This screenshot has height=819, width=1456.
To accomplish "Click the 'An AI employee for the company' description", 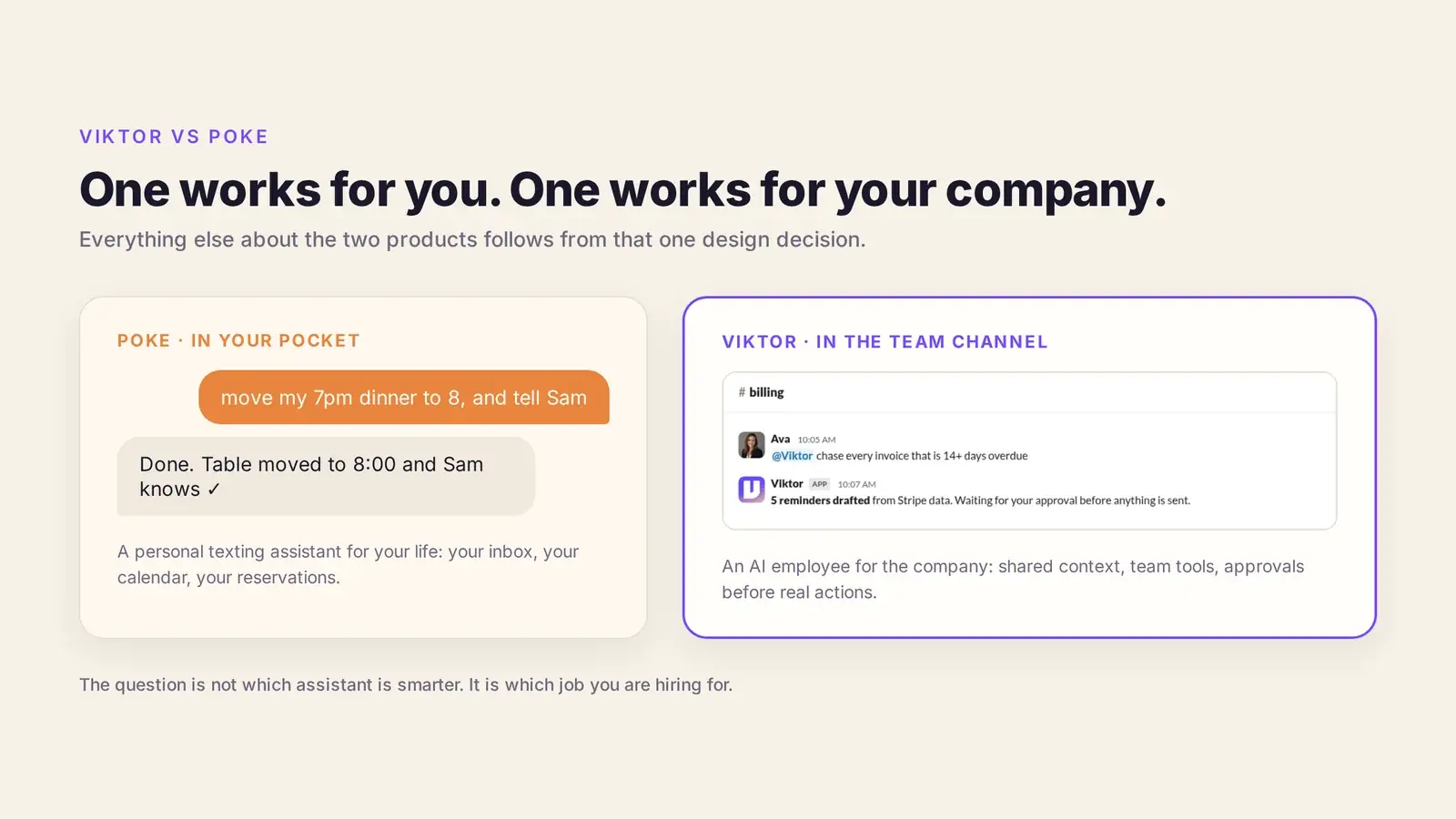I will coord(1013,579).
